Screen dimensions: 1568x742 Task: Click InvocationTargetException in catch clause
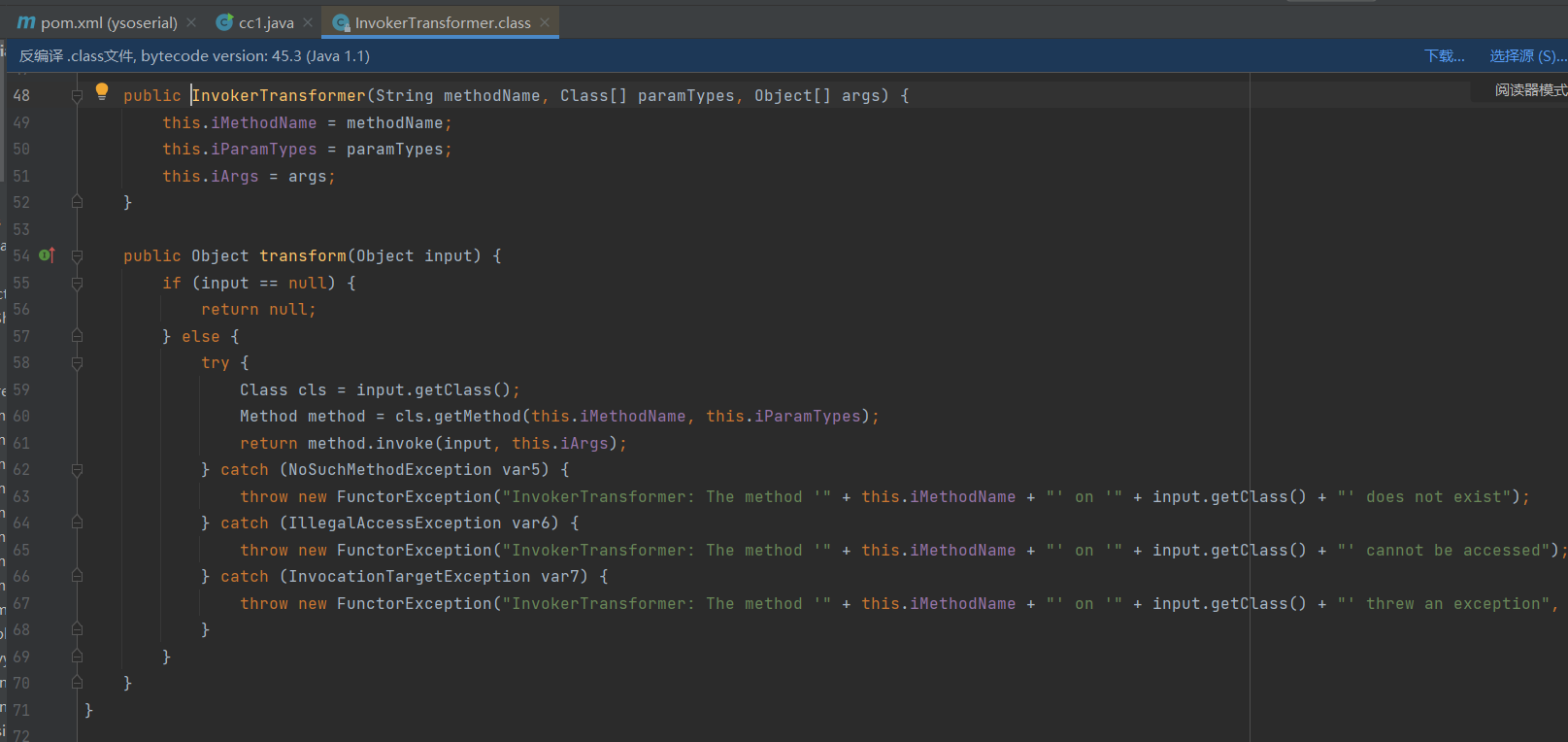pos(410,576)
